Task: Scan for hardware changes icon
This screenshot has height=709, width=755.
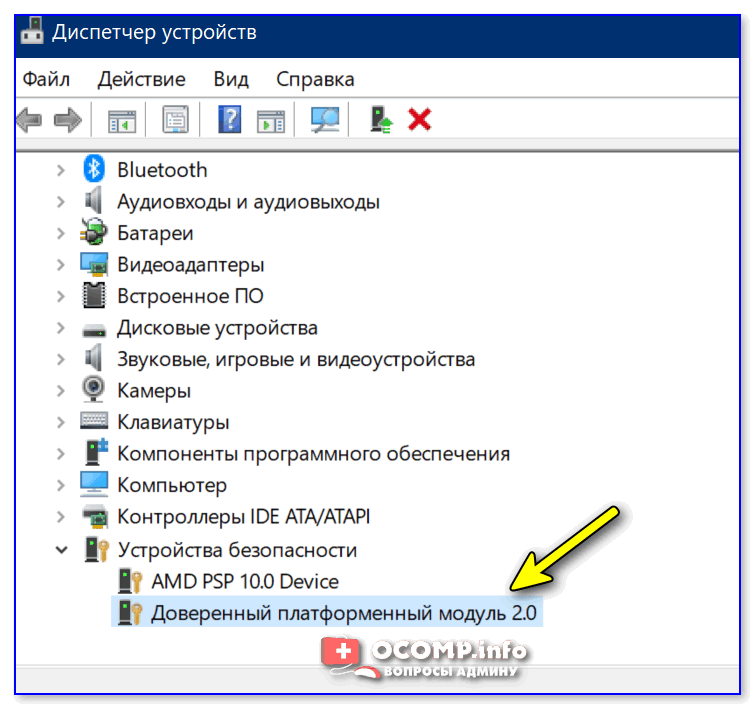Action: pyautogui.click(x=325, y=119)
